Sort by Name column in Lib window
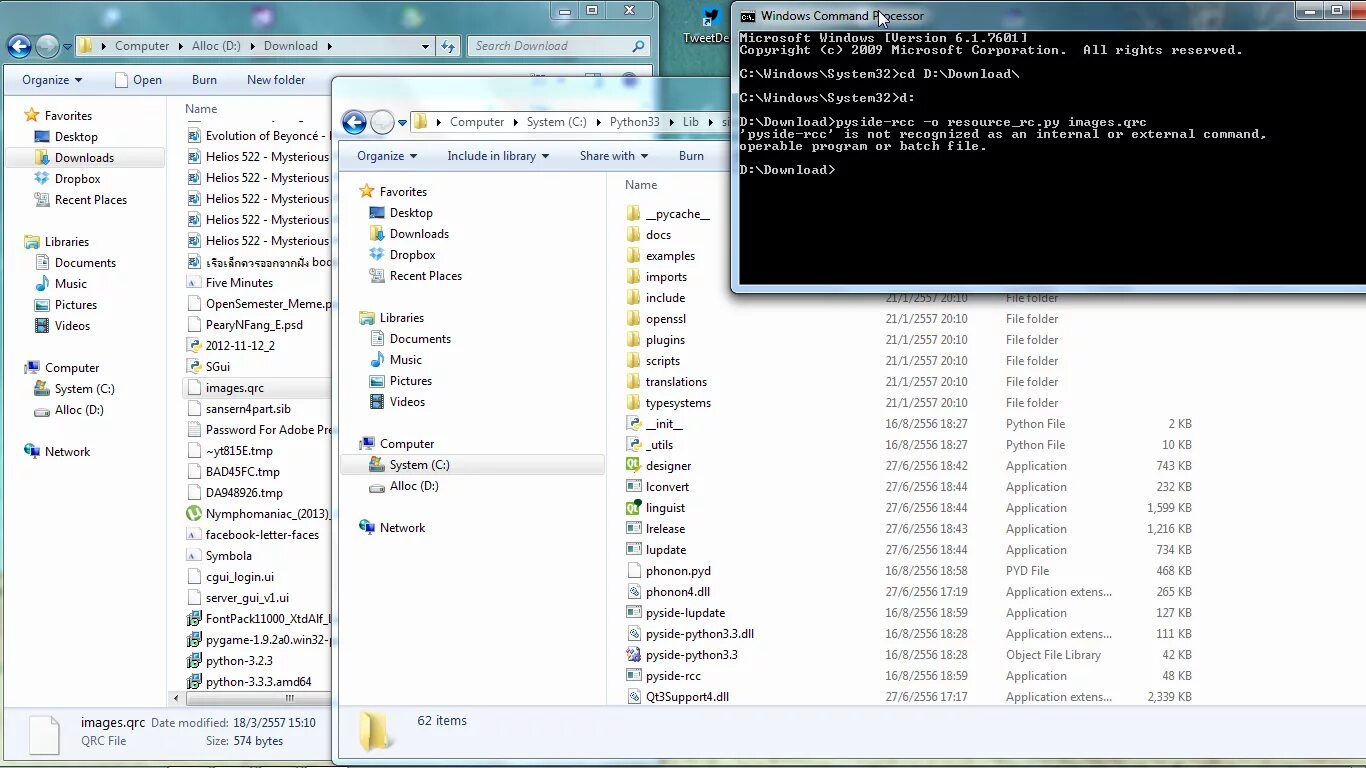The image size is (1366, 768). 641,185
